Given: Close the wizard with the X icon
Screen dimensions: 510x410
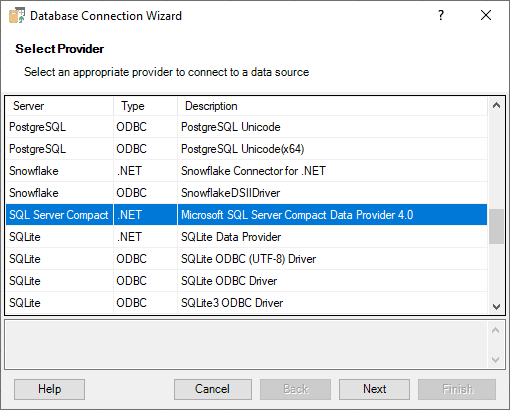Looking at the screenshot, I should coord(486,15).
